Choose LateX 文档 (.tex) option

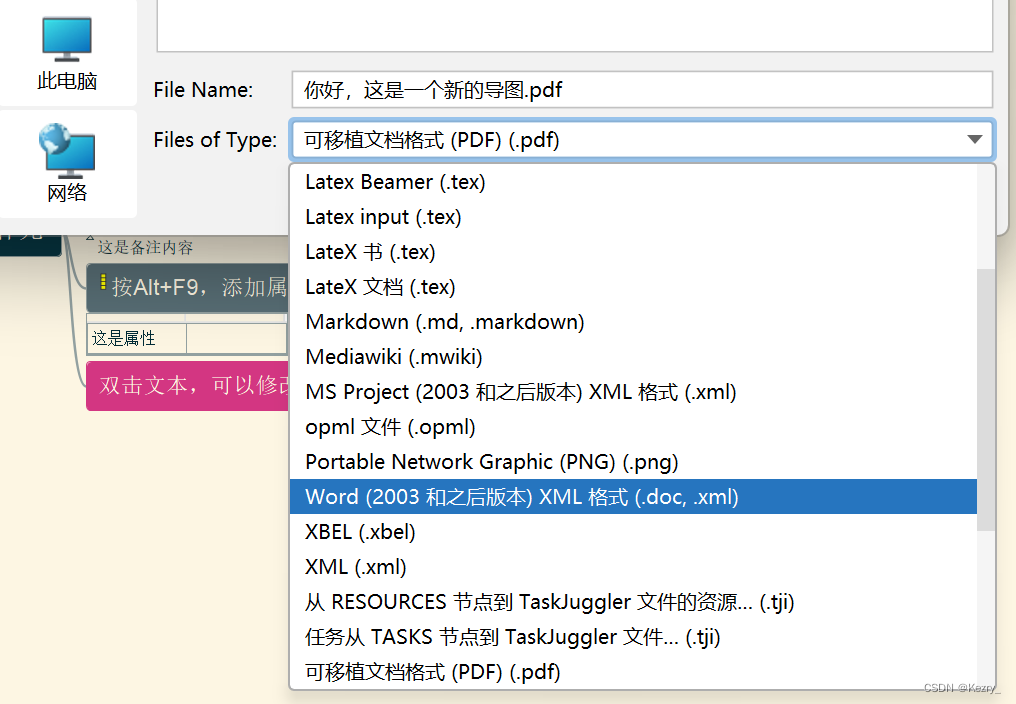633,287
